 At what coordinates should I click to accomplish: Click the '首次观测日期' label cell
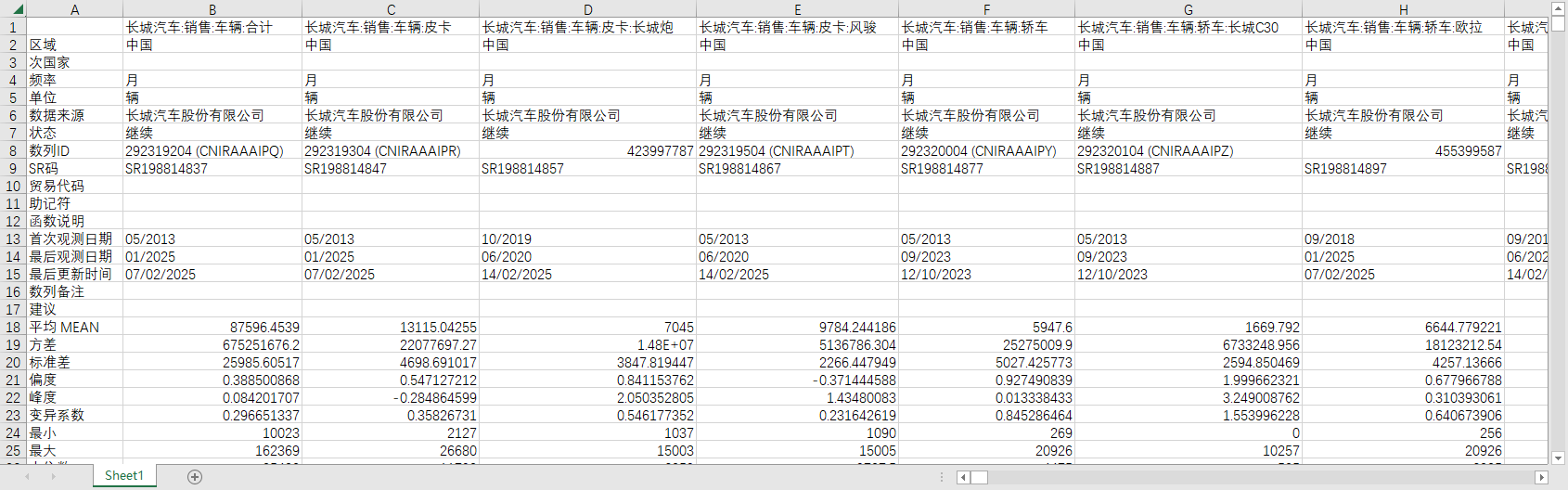74,239
